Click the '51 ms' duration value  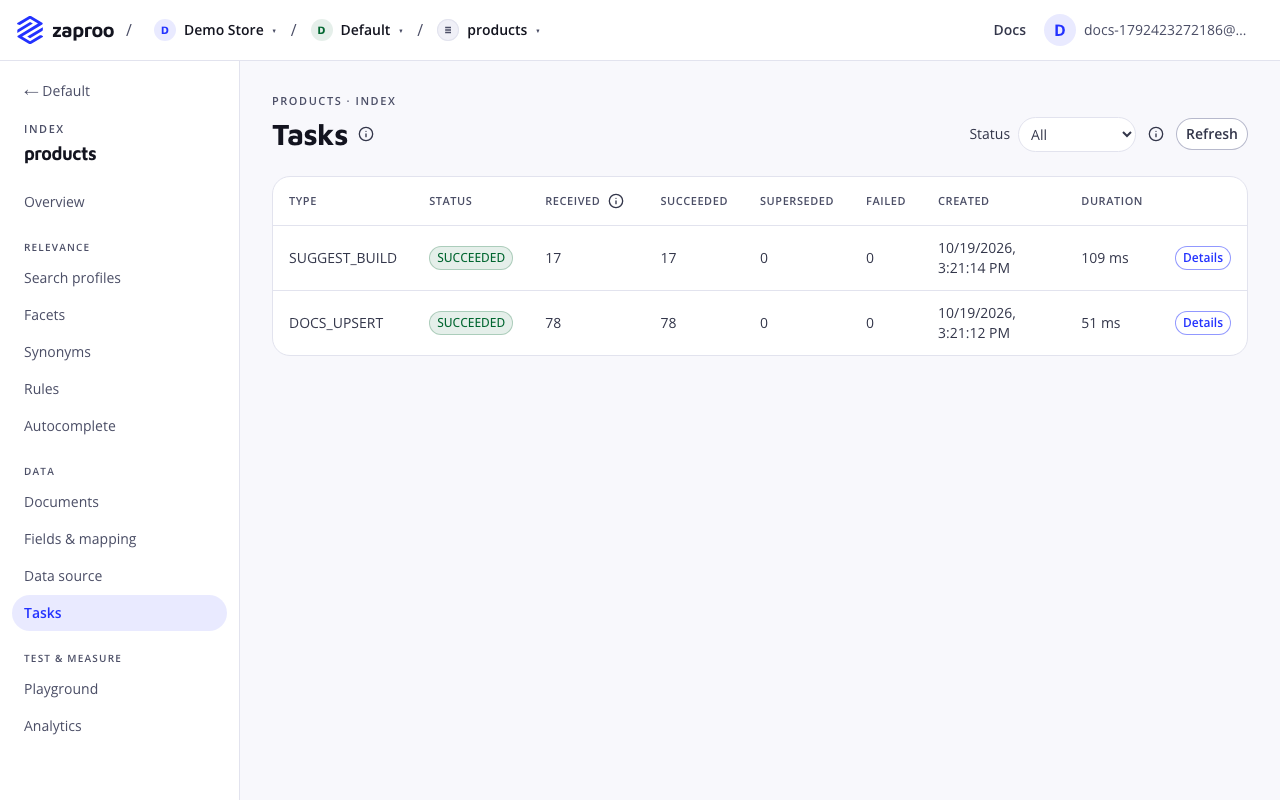(x=1101, y=323)
